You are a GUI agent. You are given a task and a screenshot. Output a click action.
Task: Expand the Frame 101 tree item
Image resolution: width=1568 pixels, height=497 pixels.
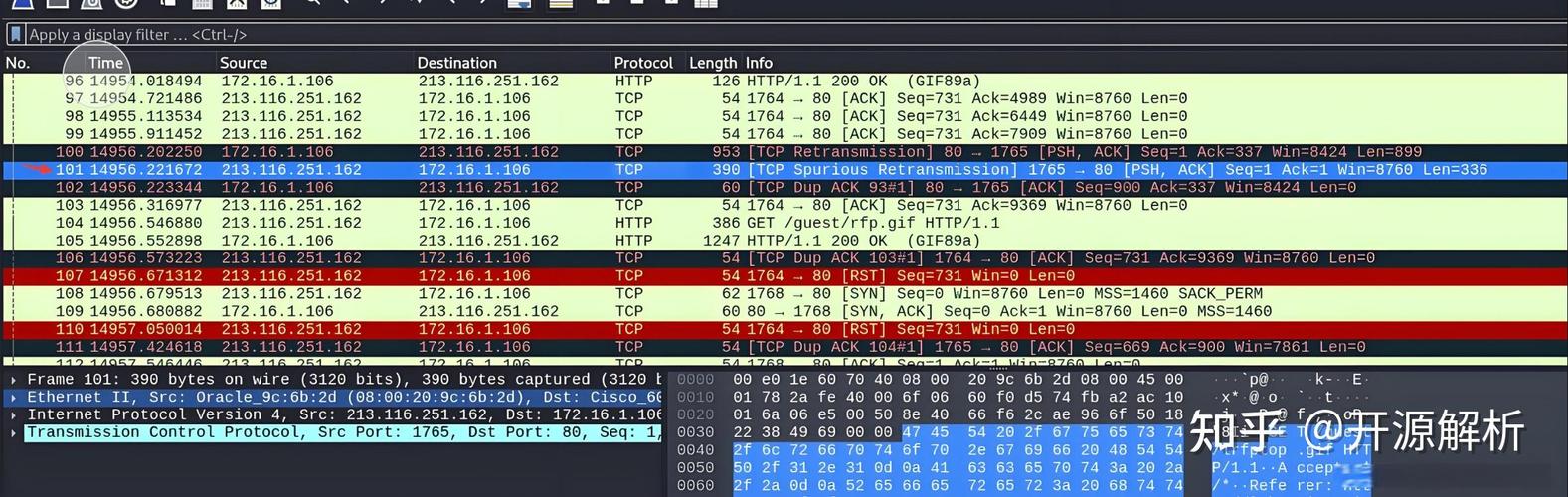coord(13,379)
